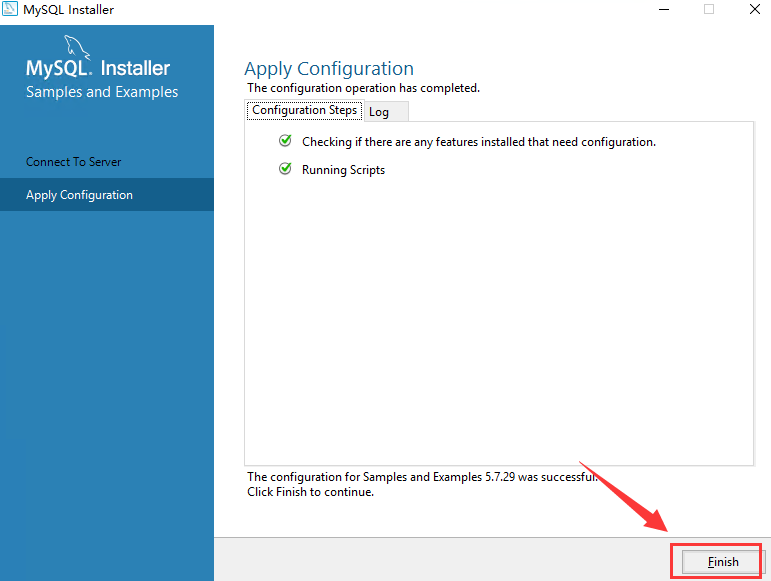
Task: Click the MySQL Installer title bar icon
Action: (x=10, y=9)
